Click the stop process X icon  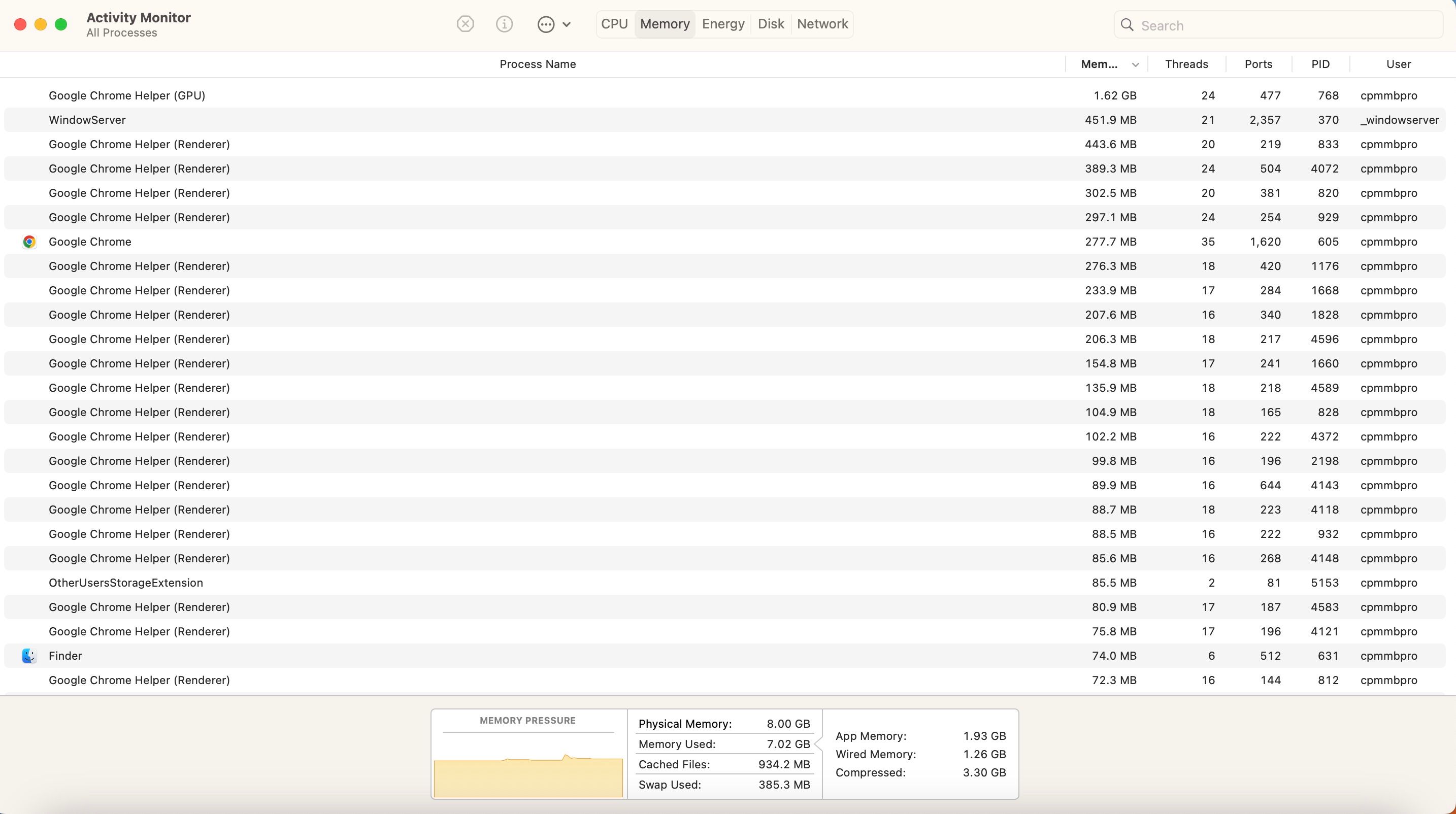pos(465,24)
